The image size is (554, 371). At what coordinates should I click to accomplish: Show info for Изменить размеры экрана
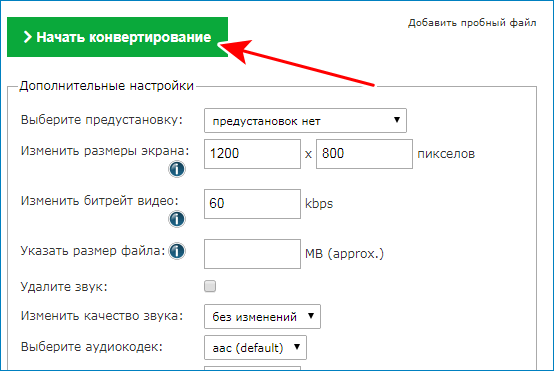pyautogui.click(x=177, y=169)
